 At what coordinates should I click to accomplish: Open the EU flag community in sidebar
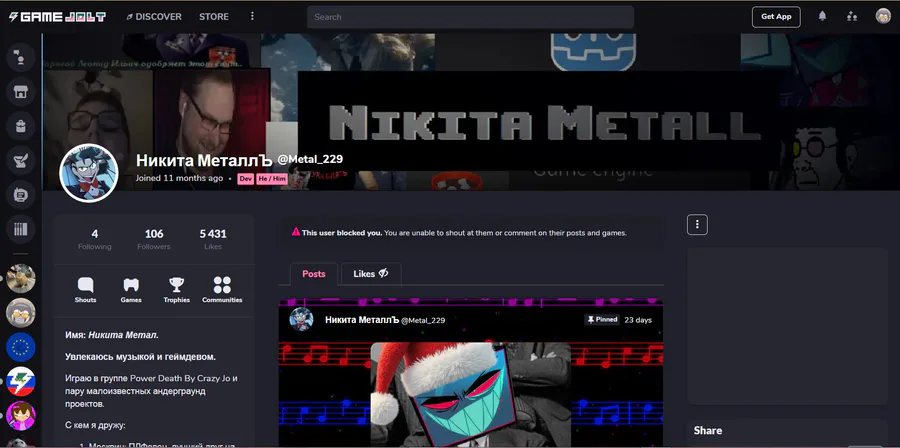point(21,347)
